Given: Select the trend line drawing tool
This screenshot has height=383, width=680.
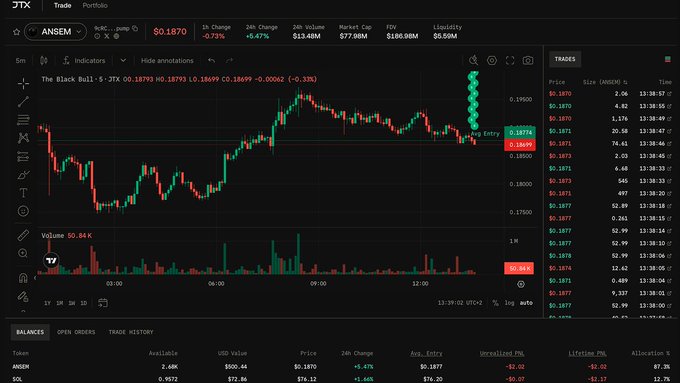Looking at the screenshot, I should (x=23, y=101).
